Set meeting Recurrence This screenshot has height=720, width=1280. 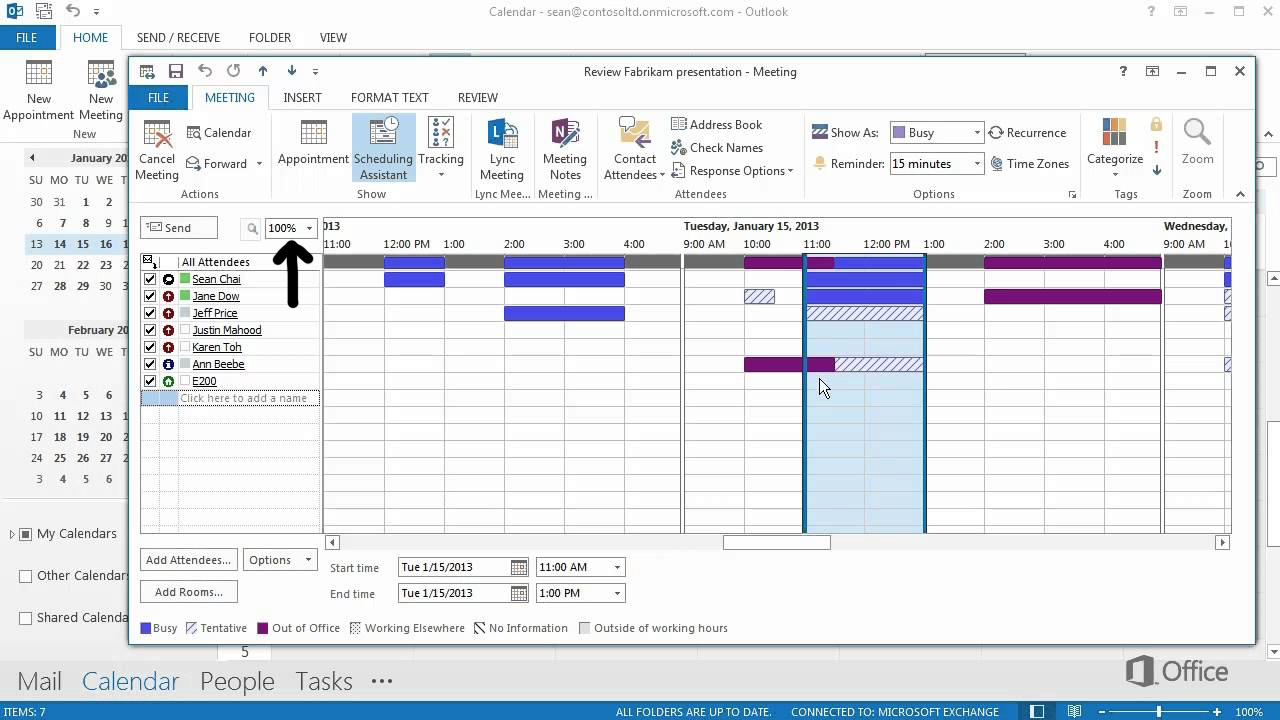1027,133
